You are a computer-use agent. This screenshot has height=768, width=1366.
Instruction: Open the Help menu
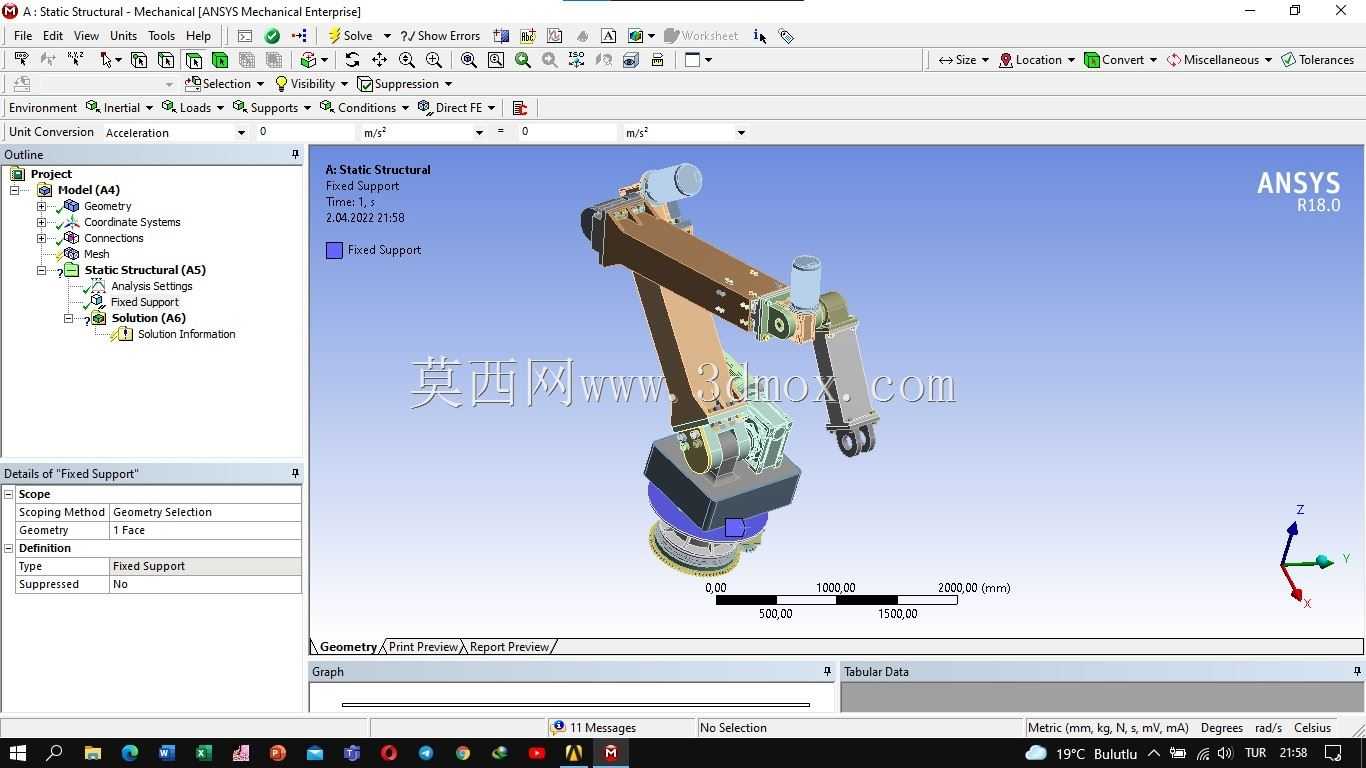coord(198,36)
